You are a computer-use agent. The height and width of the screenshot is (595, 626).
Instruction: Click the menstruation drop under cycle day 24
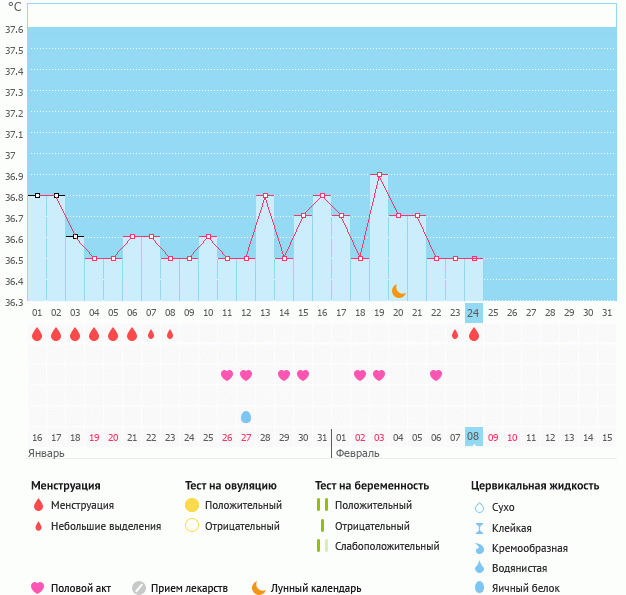[474, 334]
